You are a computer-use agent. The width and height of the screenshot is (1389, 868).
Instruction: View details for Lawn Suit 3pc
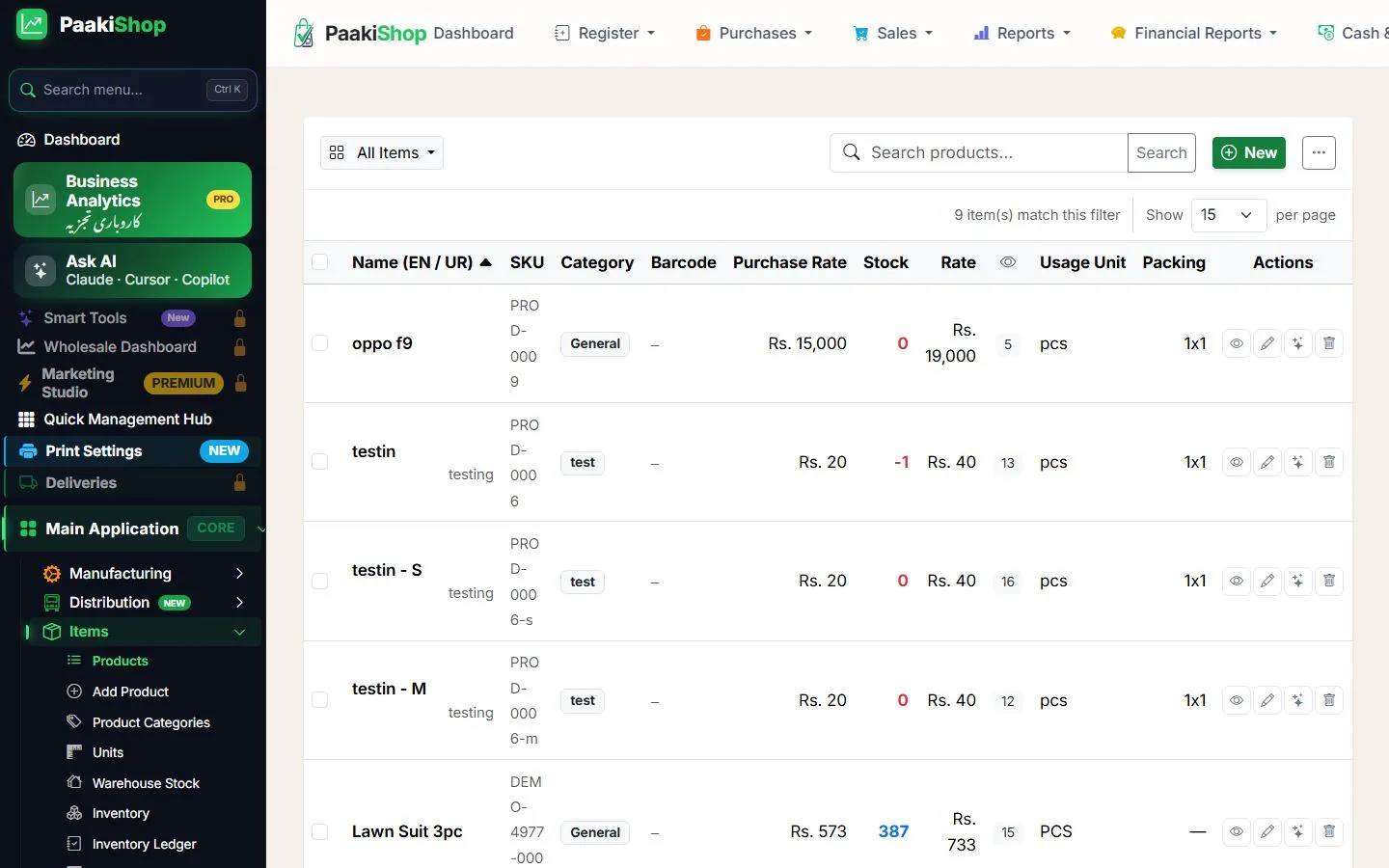pos(1236,831)
